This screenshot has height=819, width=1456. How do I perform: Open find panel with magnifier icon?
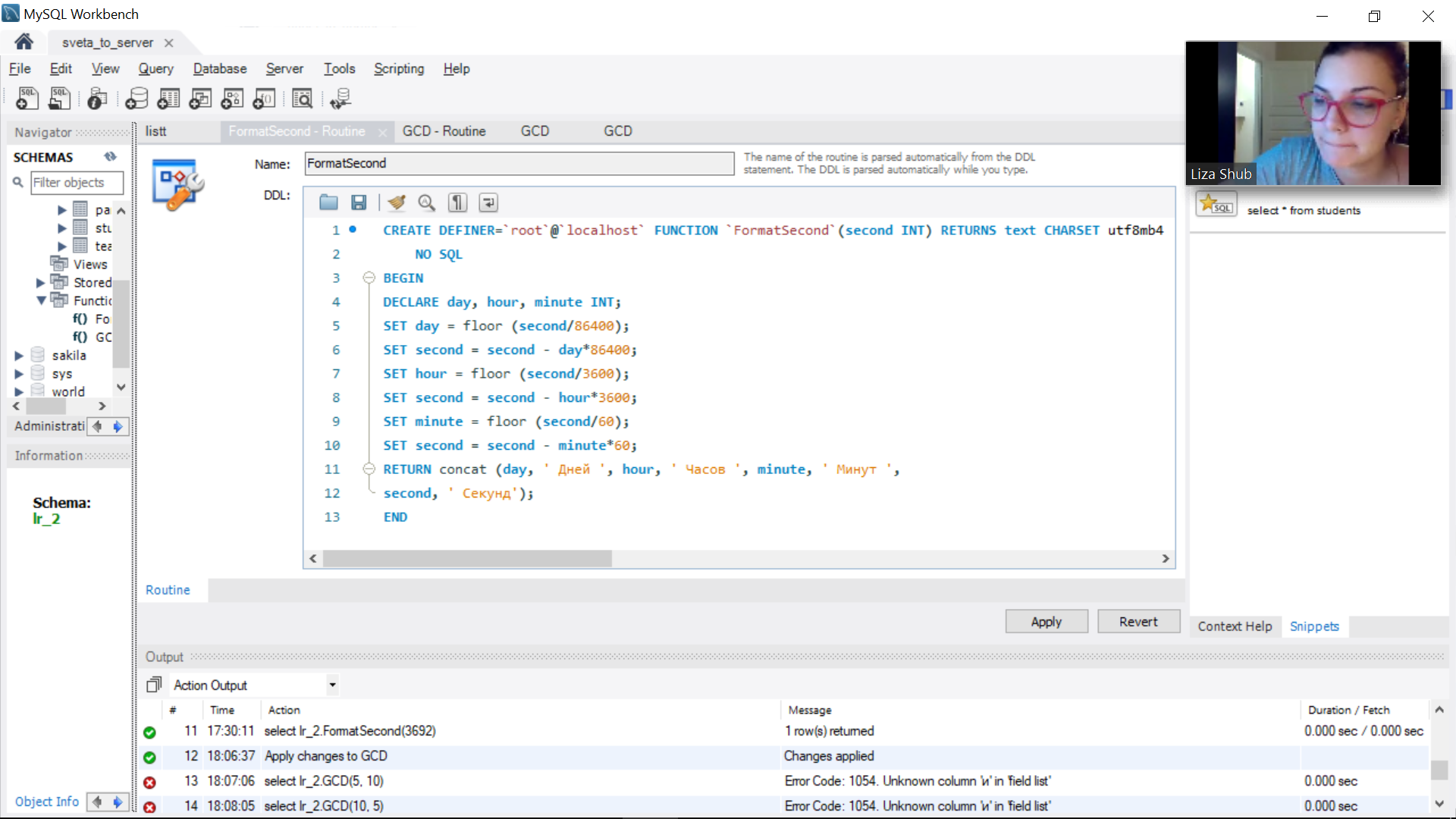click(x=427, y=202)
